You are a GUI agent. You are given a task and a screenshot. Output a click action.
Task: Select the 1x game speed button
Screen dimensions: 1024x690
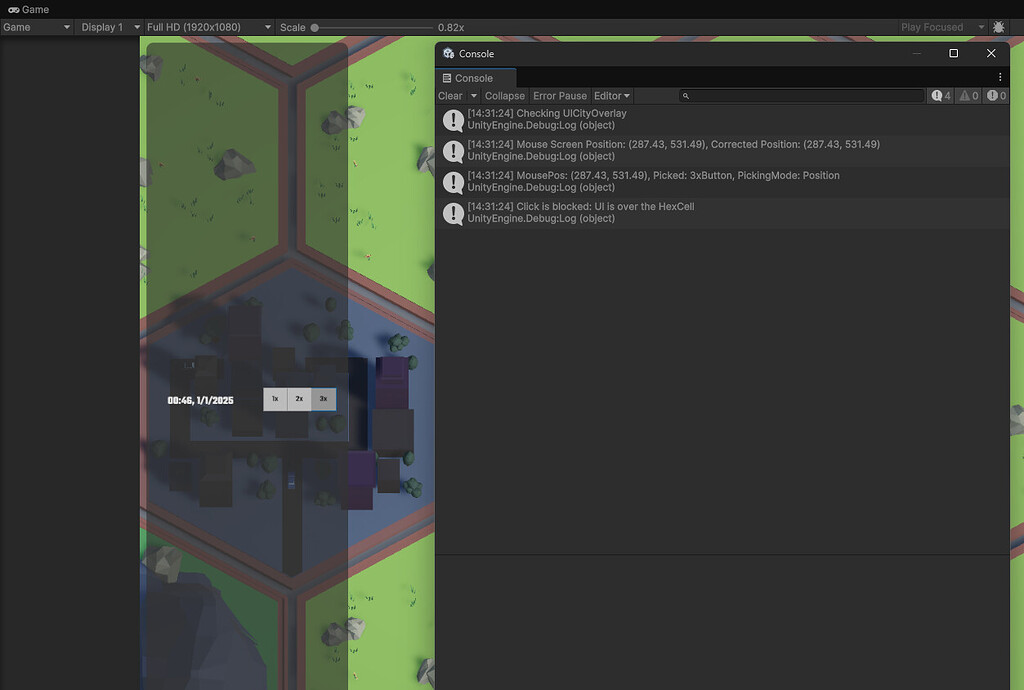tap(274, 399)
